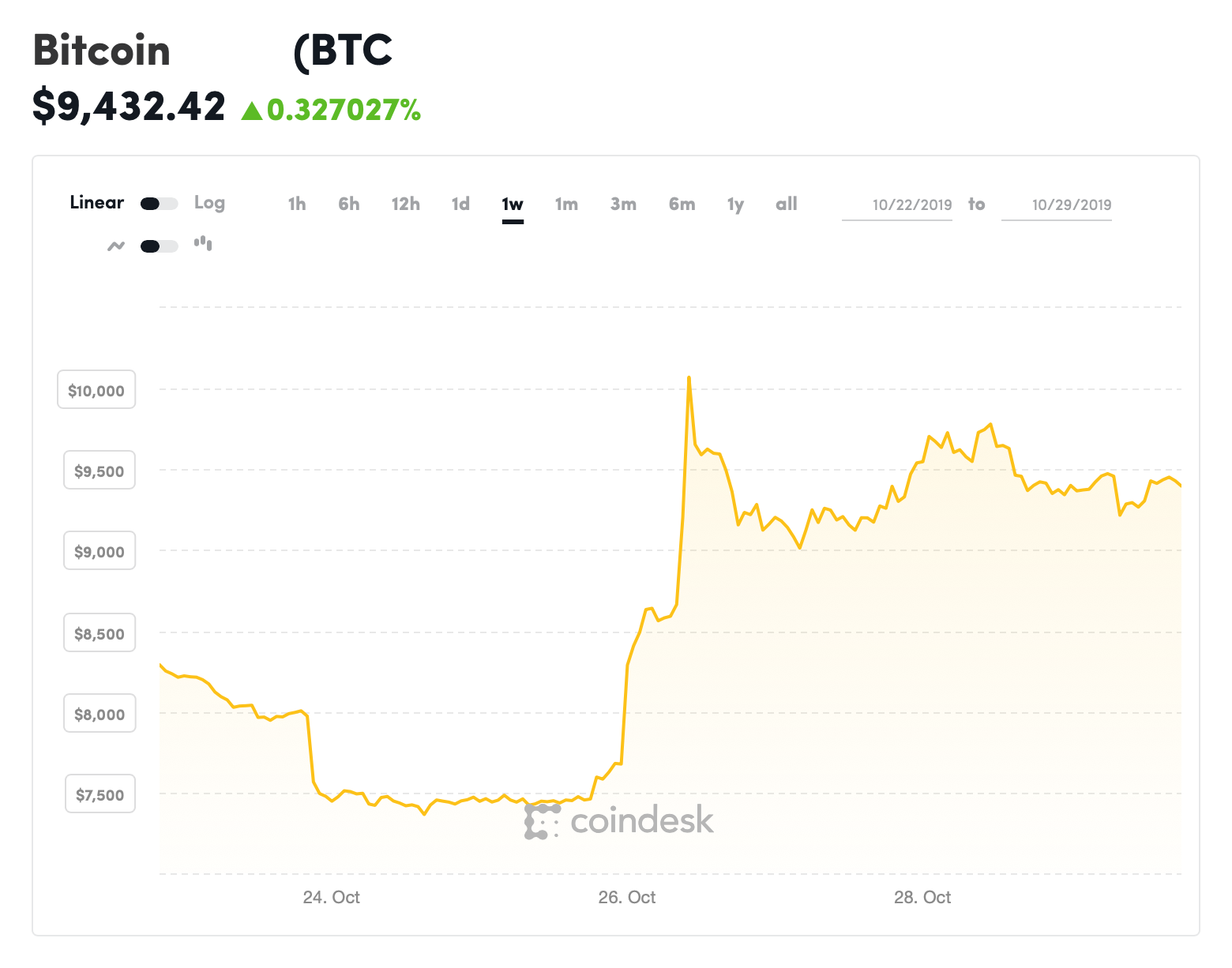Click the Linear scale label

pos(96,202)
